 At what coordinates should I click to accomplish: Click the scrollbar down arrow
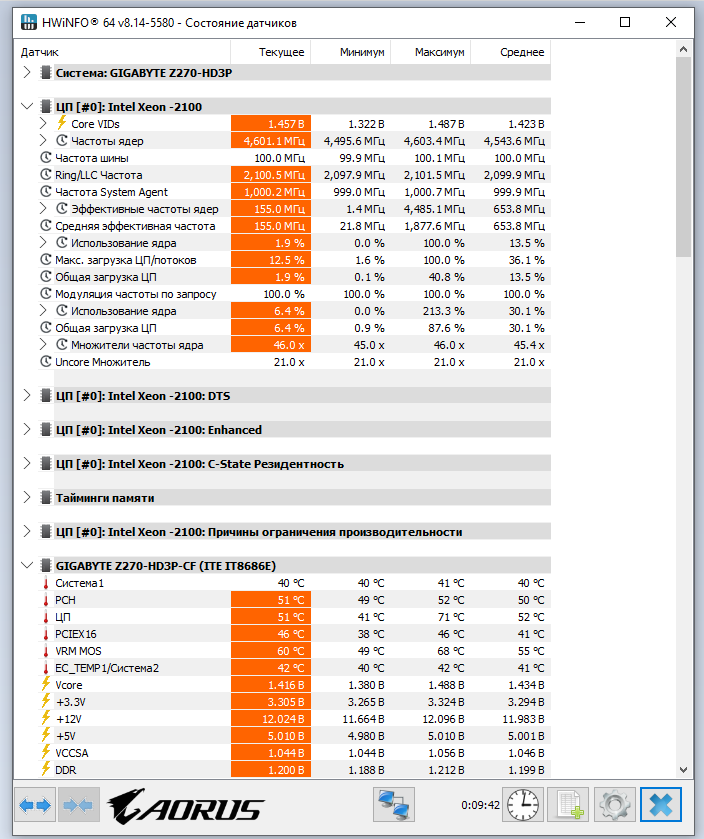pos(683,769)
